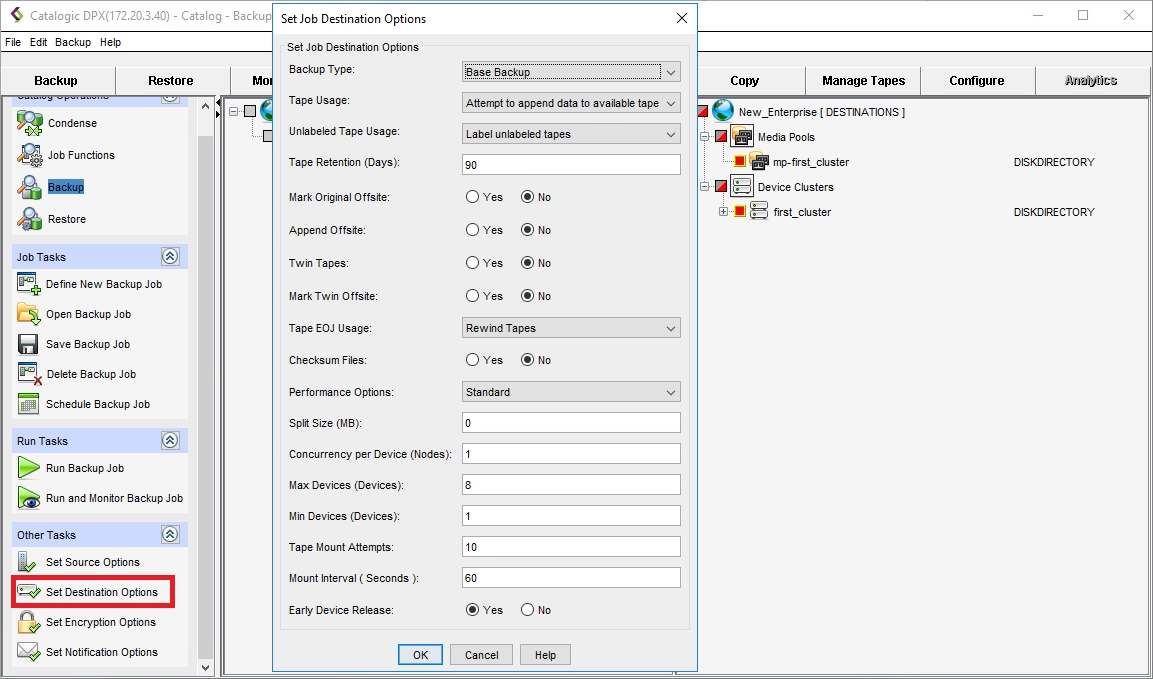Click the OK button in dialog
Screen dimensions: 1153x679
420,655
